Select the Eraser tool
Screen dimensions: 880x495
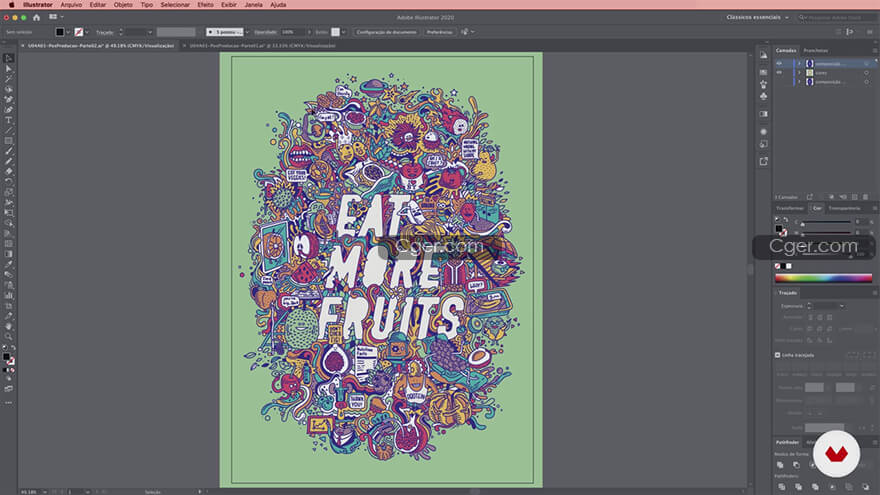8,172
